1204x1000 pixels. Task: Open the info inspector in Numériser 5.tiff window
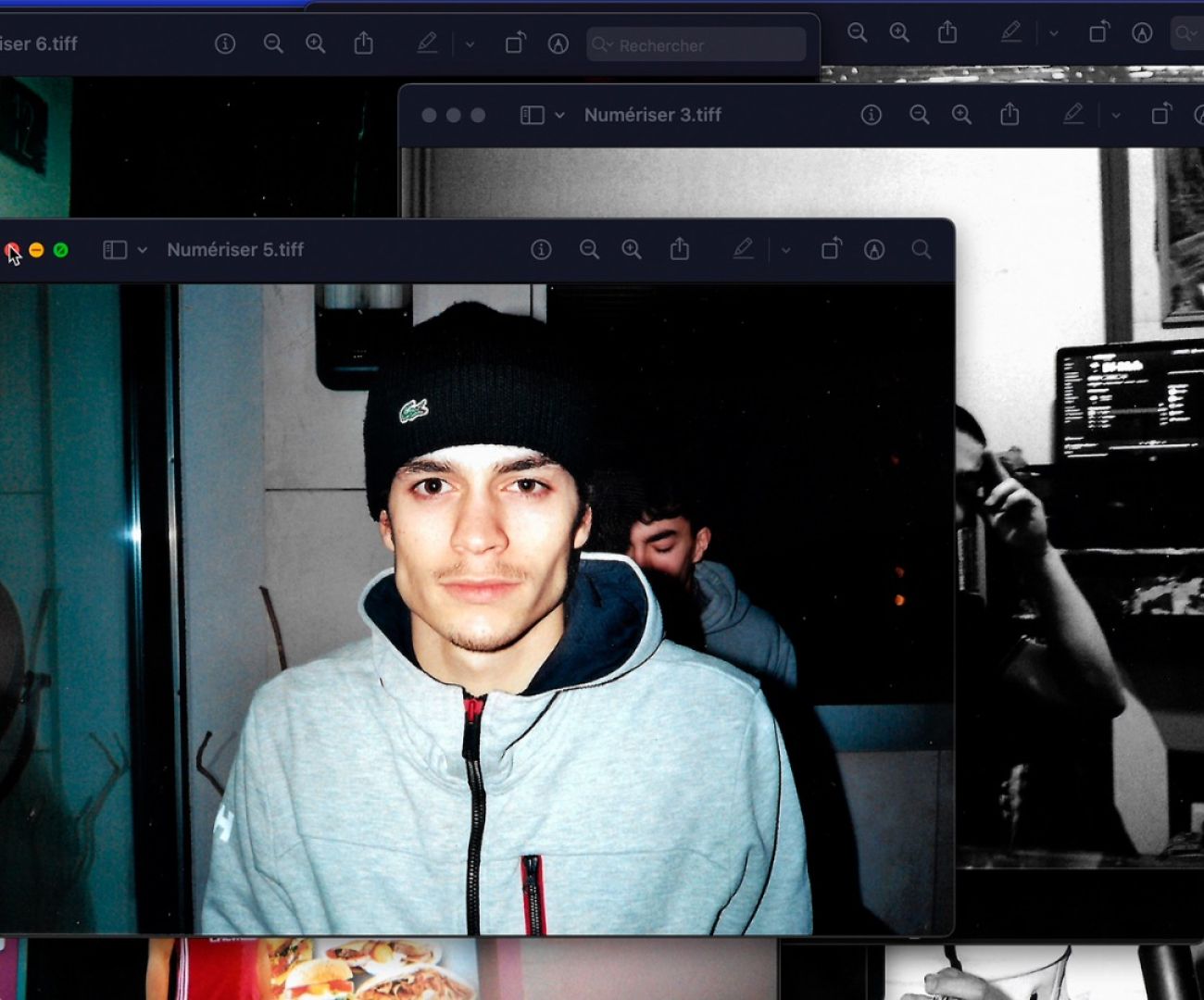(541, 249)
